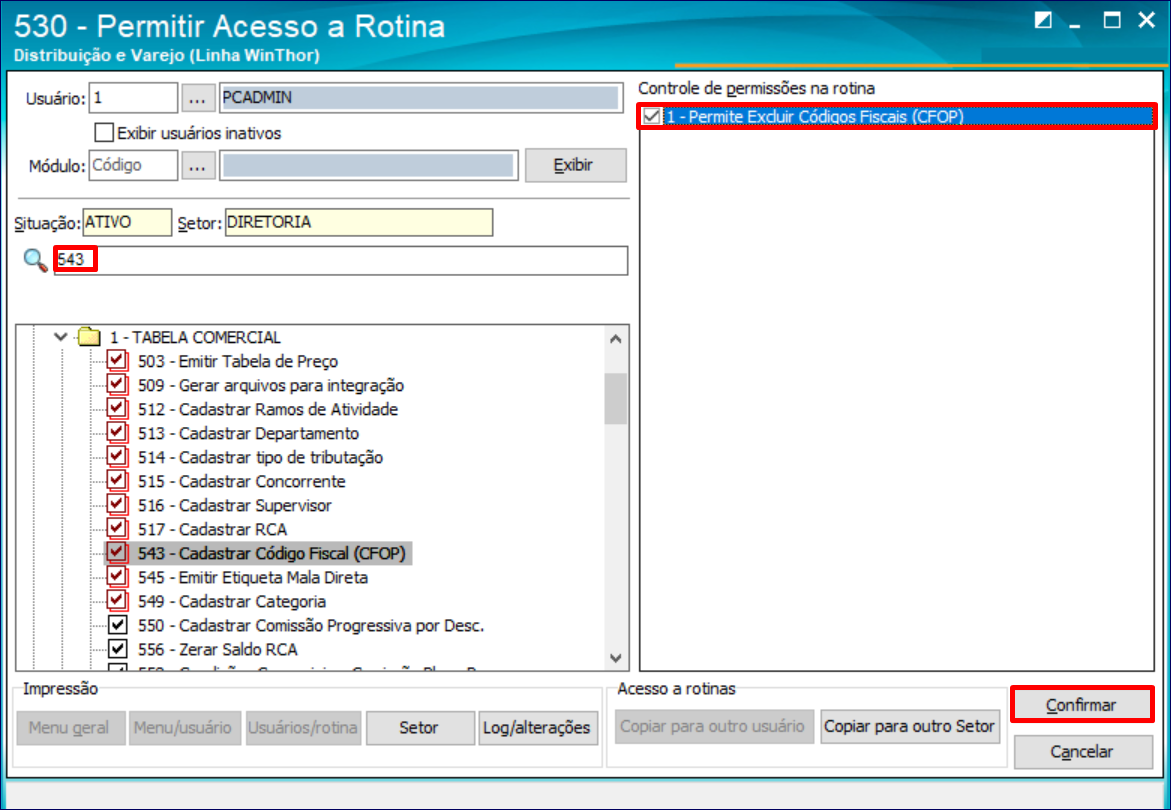Toggle checkbox for 543 Cadastrar Código Fiscal
The image size is (1171, 810).
(117, 552)
